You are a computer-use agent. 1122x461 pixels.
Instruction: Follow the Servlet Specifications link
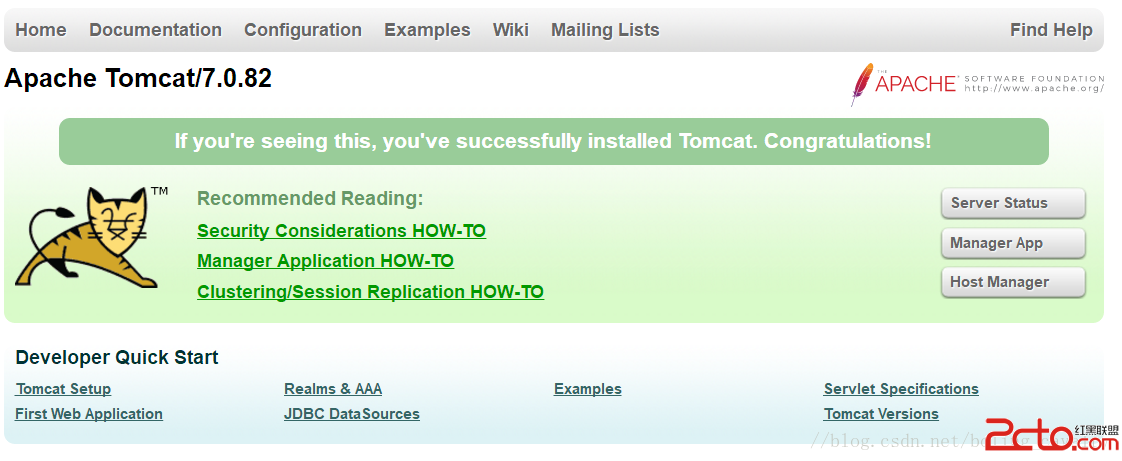coord(901,389)
